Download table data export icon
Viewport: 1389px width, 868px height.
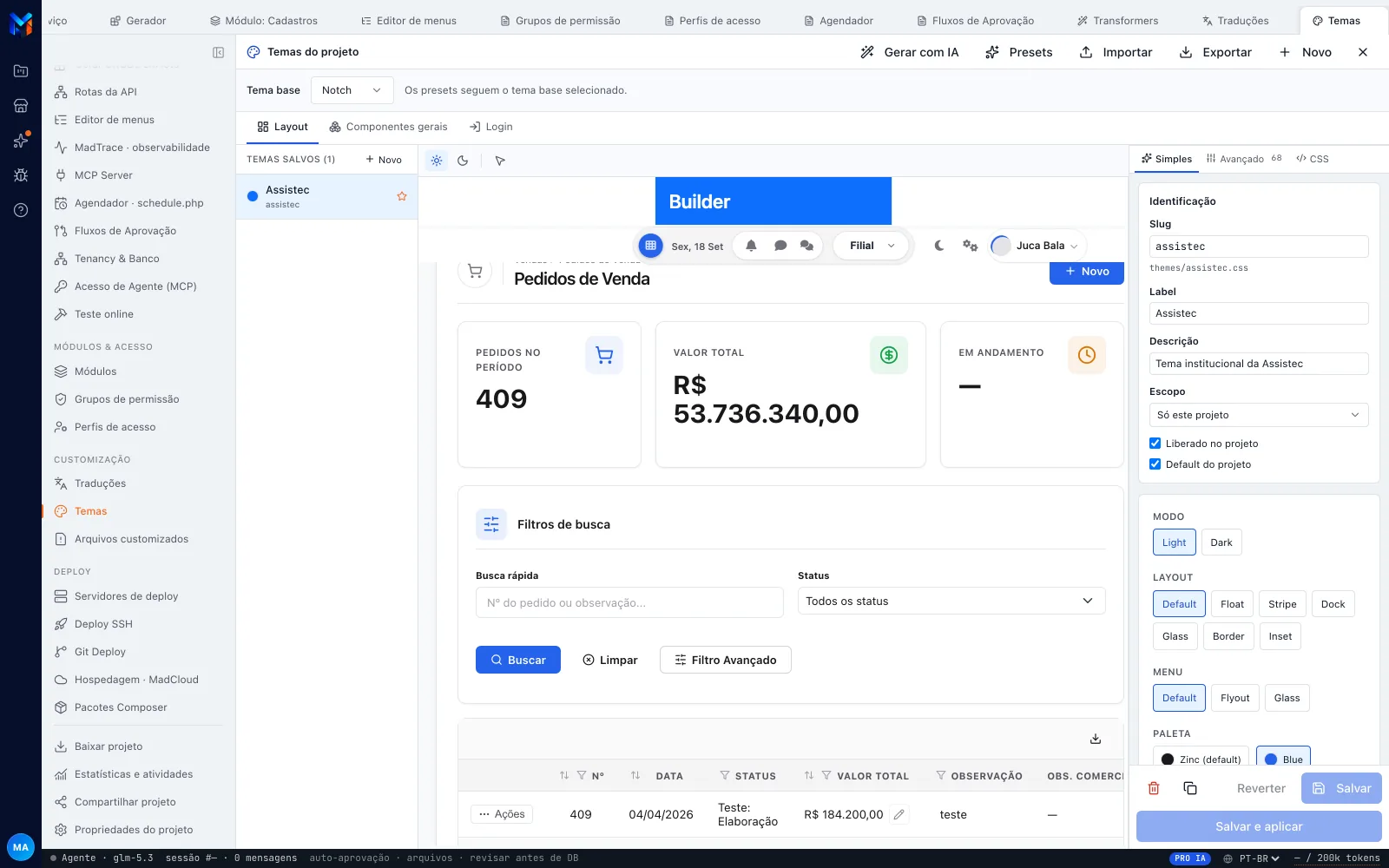pyautogui.click(x=1096, y=739)
